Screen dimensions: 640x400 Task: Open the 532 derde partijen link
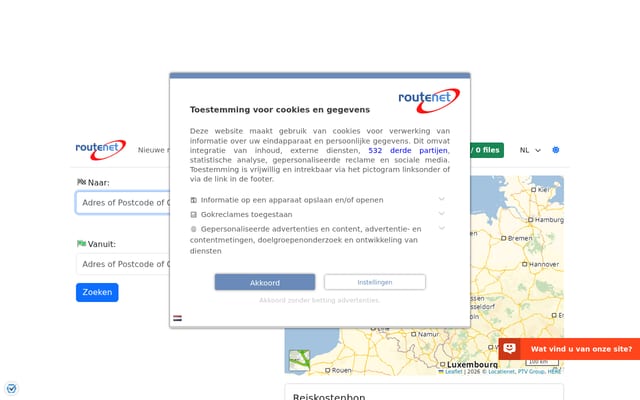(x=408, y=150)
